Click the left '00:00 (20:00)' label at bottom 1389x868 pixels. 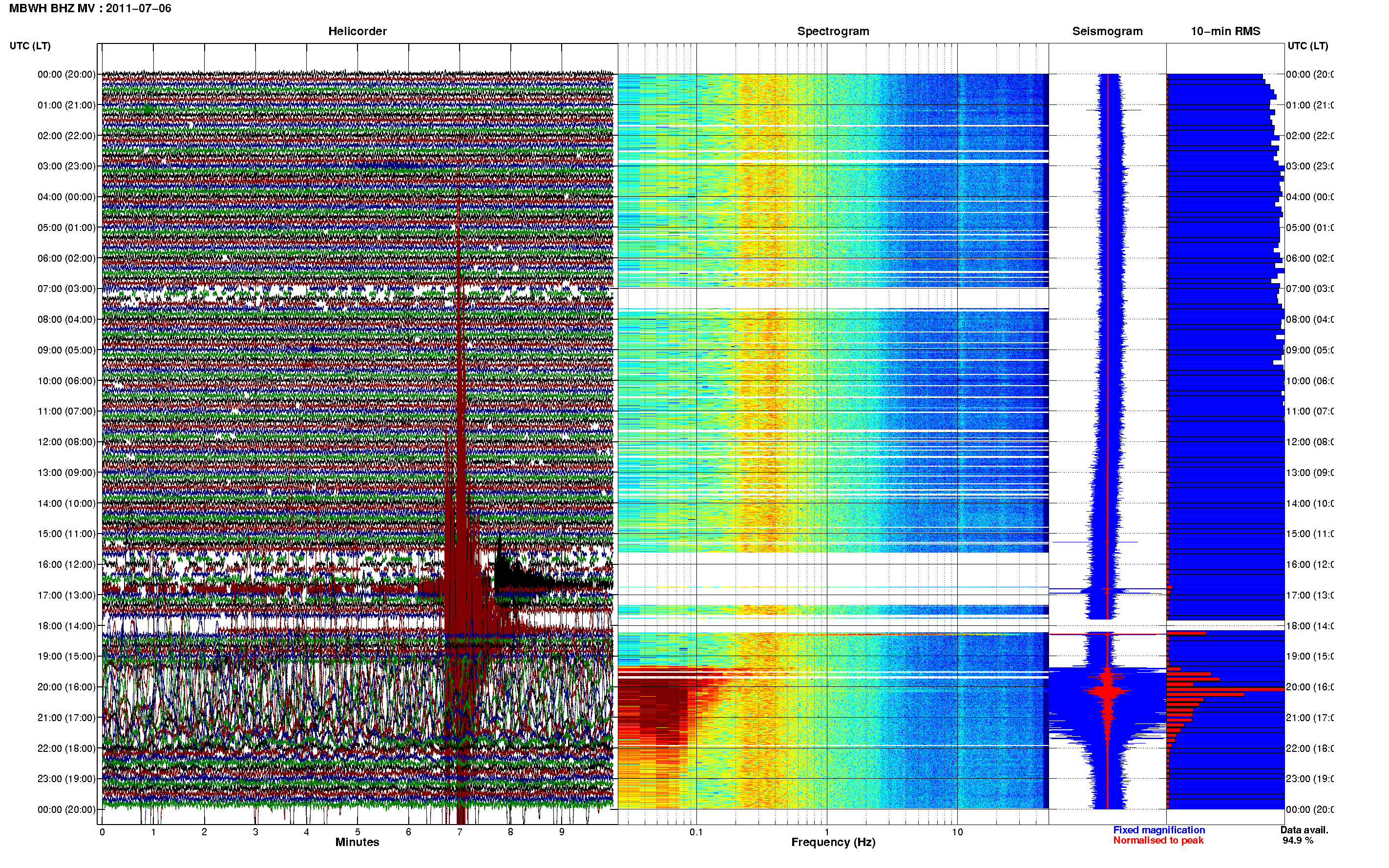coord(66,809)
